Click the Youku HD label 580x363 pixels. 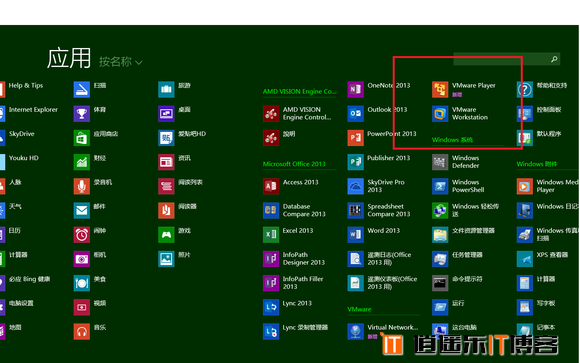click(24, 158)
